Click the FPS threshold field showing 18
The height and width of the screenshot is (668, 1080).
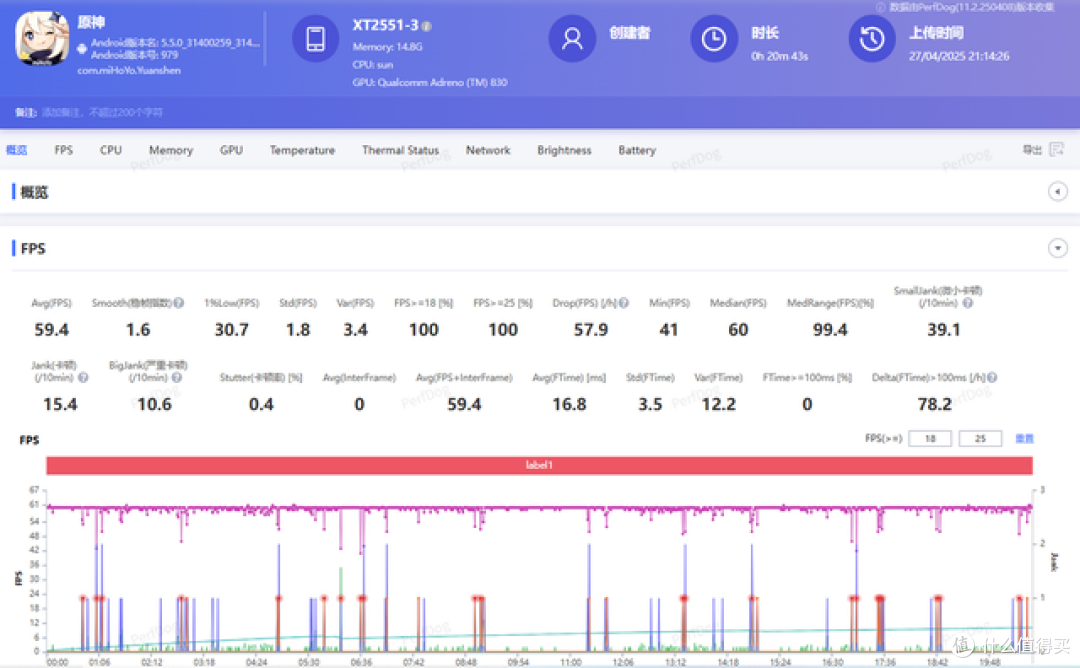930,439
